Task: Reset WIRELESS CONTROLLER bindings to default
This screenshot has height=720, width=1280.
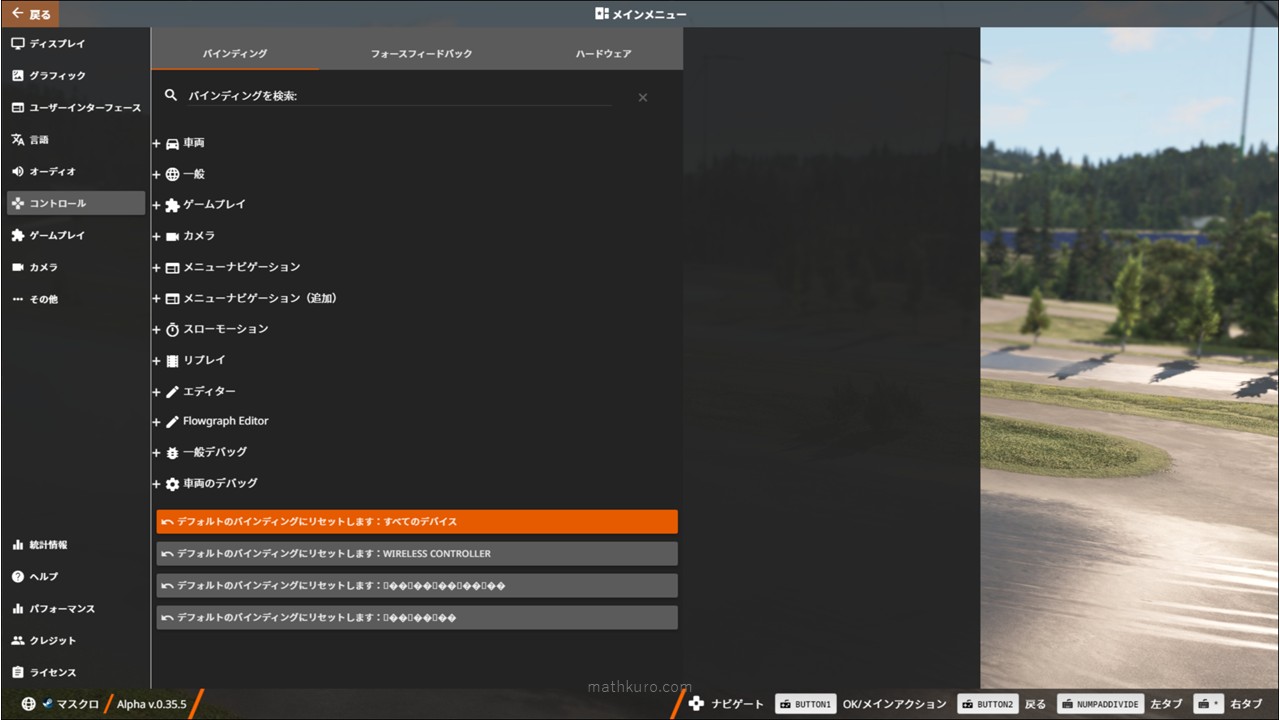Action: click(x=417, y=553)
